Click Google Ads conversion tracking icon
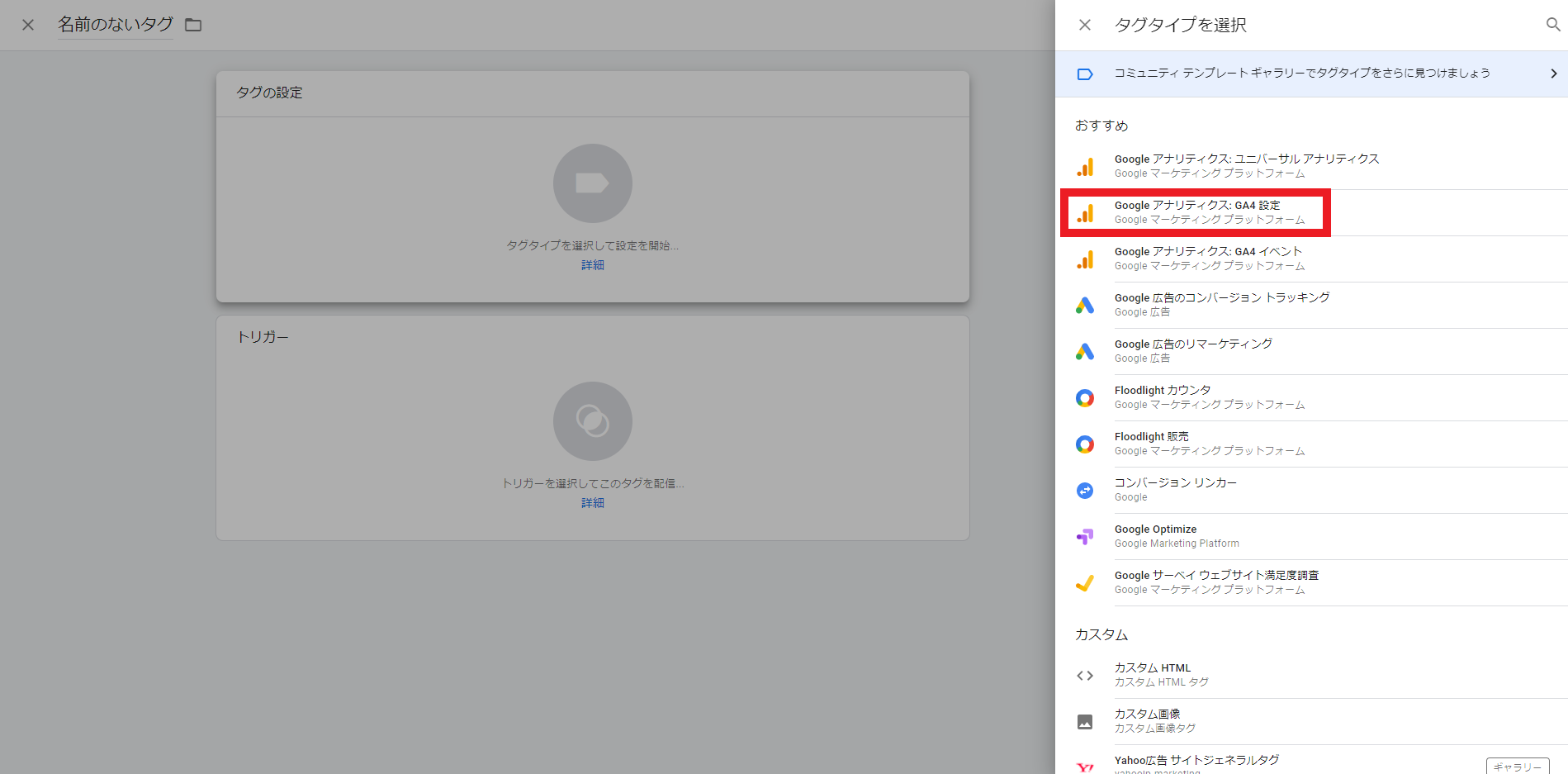The width and height of the screenshot is (1568, 774). (x=1085, y=306)
